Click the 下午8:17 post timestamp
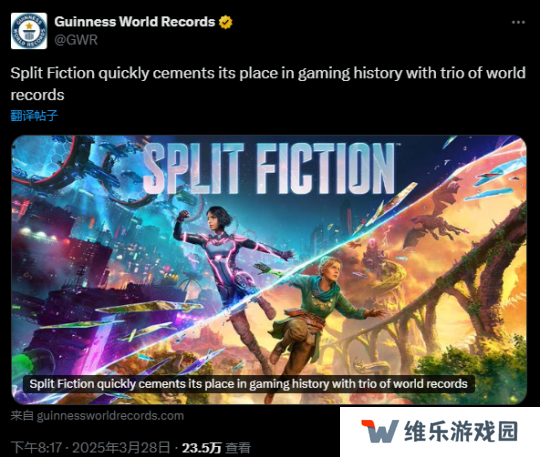 click(x=36, y=448)
